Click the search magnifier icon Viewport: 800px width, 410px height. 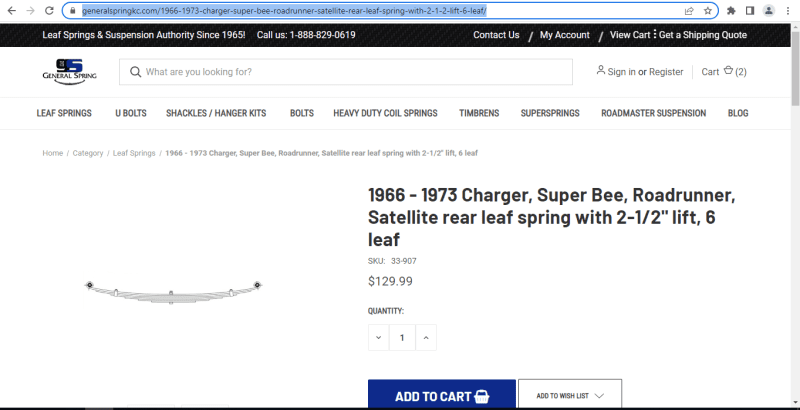(134, 72)
